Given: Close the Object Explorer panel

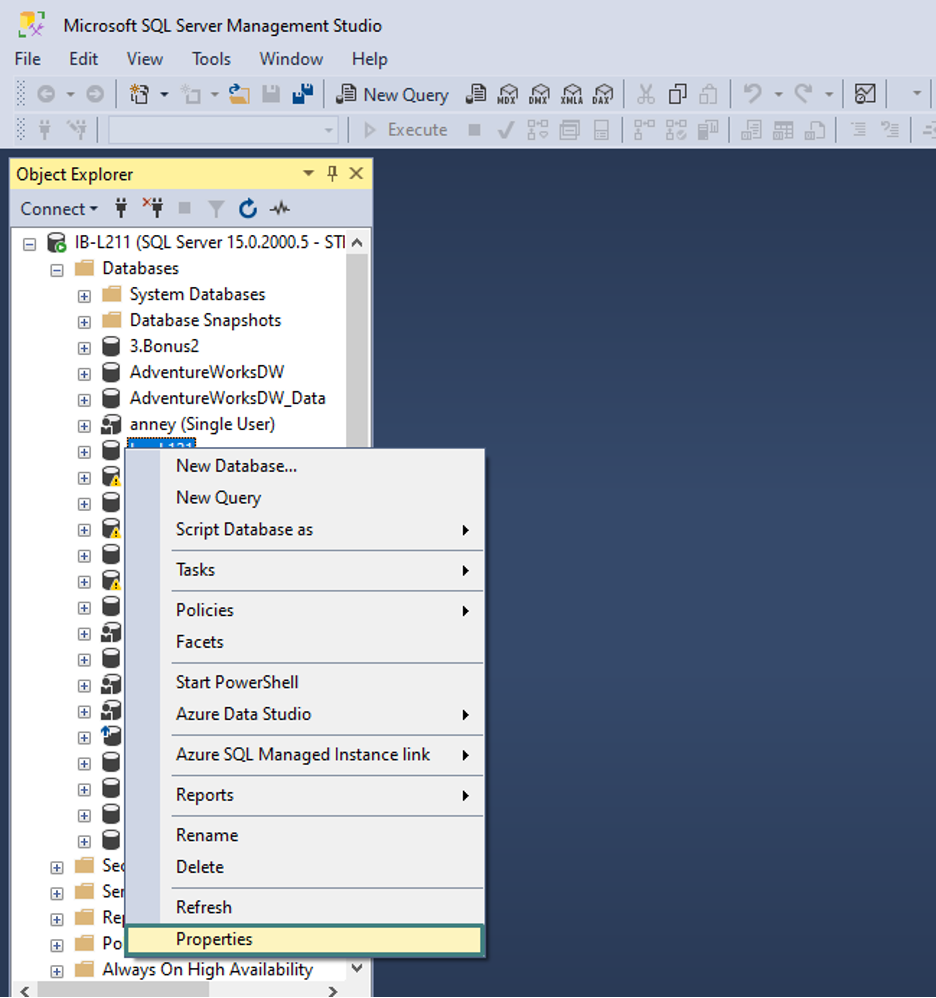Looking at the screenshot, I should (356, 173).
